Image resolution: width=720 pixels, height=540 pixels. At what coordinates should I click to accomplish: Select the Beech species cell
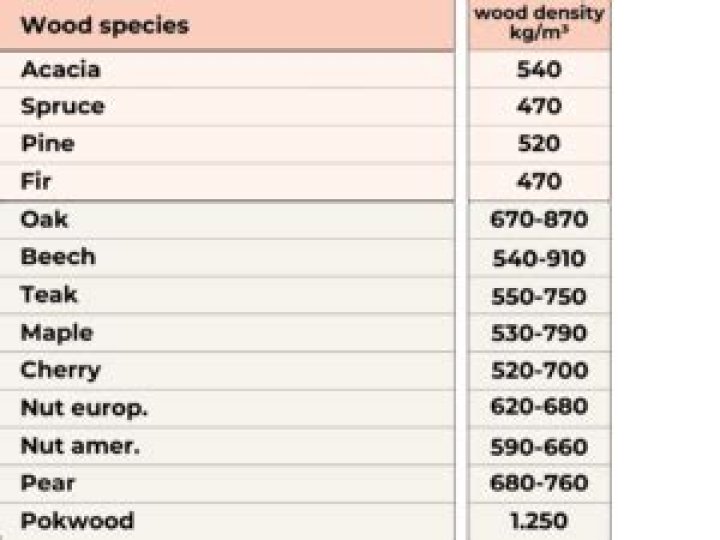point(58,256)
